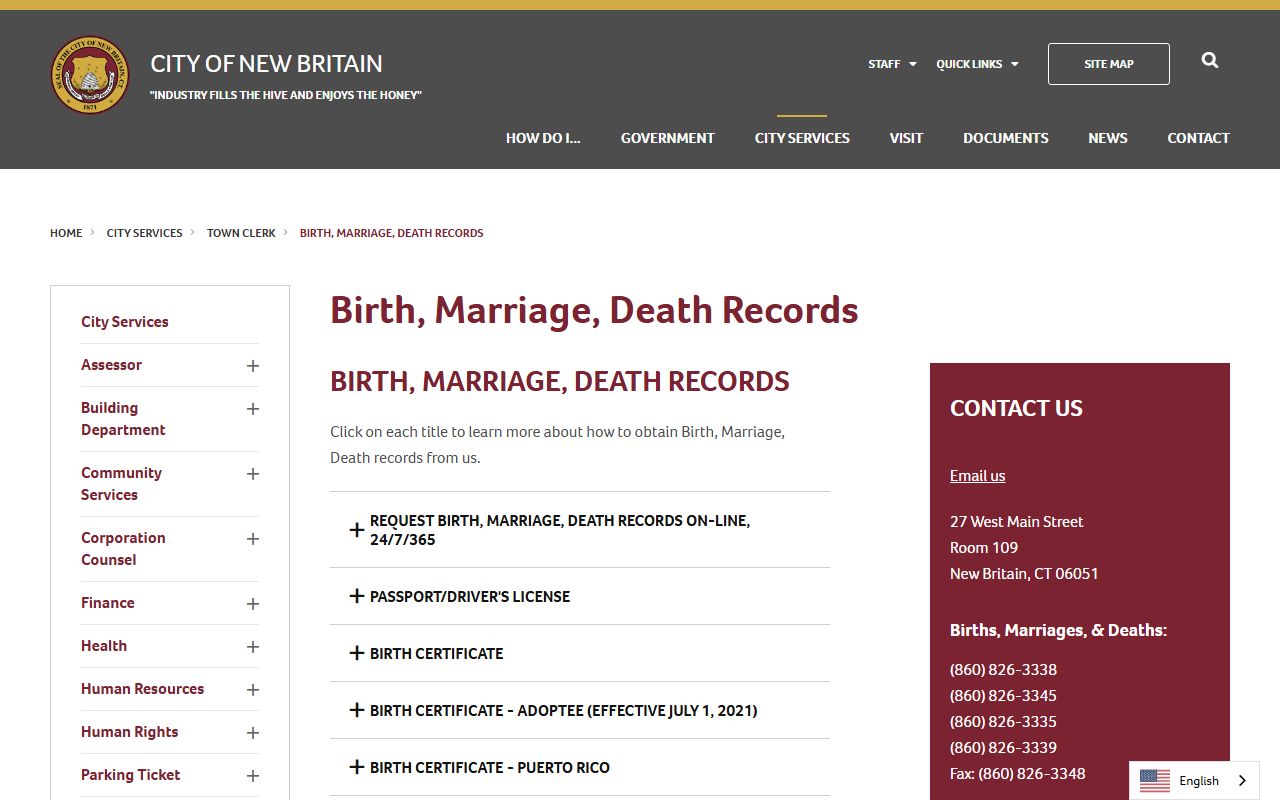Open Parking Ticket sidebar link
Image resolution: width=1280 pixels, height=800 pixels.
click(131, 775)
